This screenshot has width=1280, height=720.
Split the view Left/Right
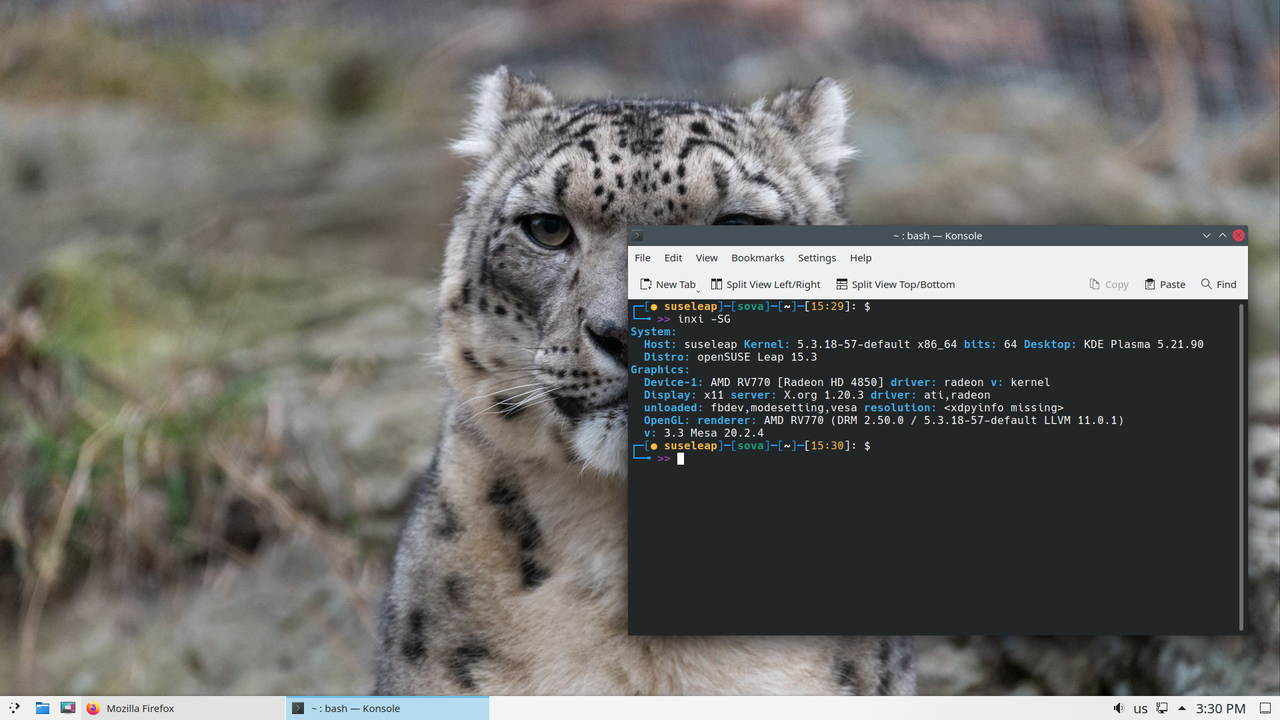[765, 285]
